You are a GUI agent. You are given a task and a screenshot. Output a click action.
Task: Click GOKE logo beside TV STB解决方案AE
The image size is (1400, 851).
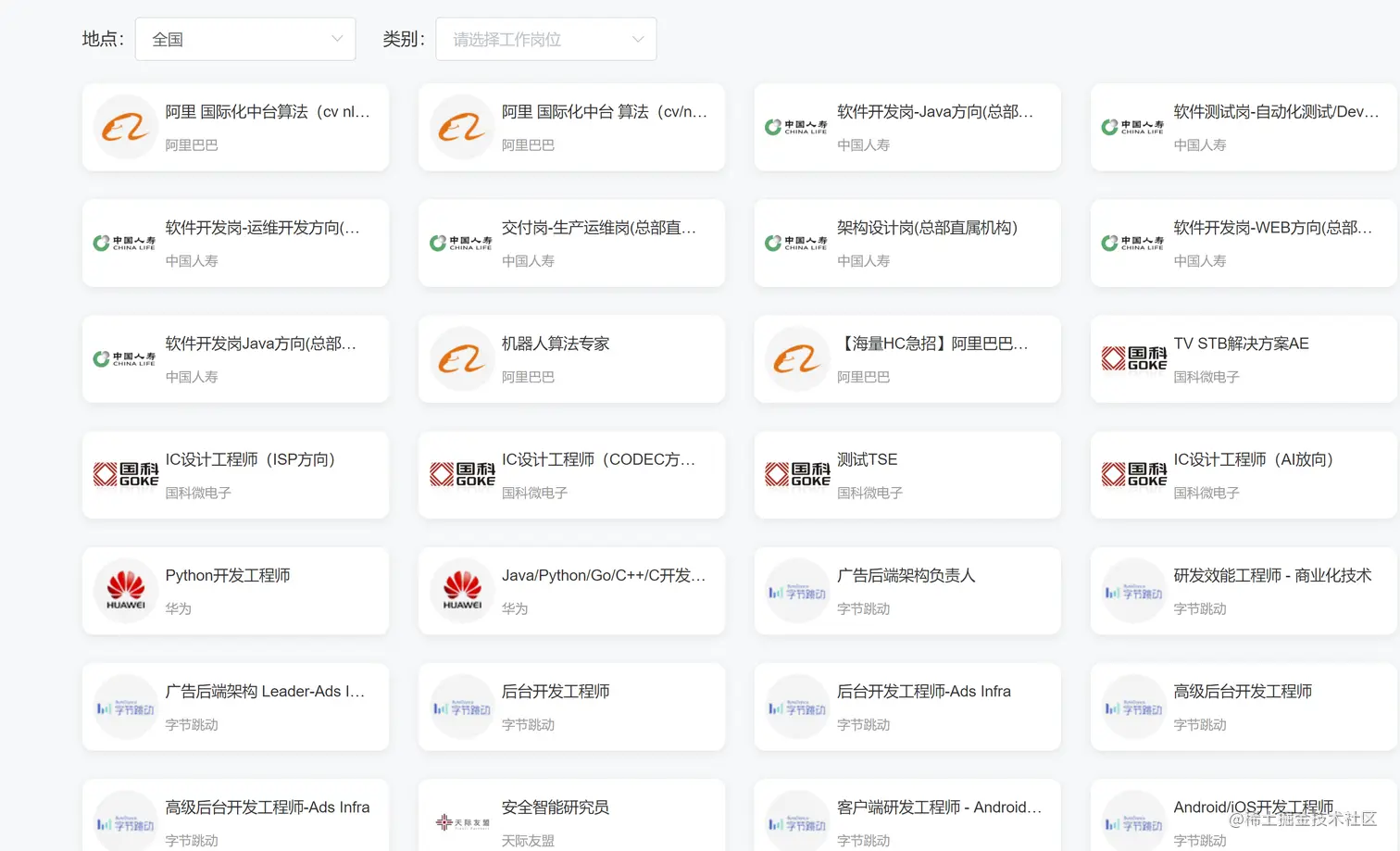click(x=1133, y=358)
